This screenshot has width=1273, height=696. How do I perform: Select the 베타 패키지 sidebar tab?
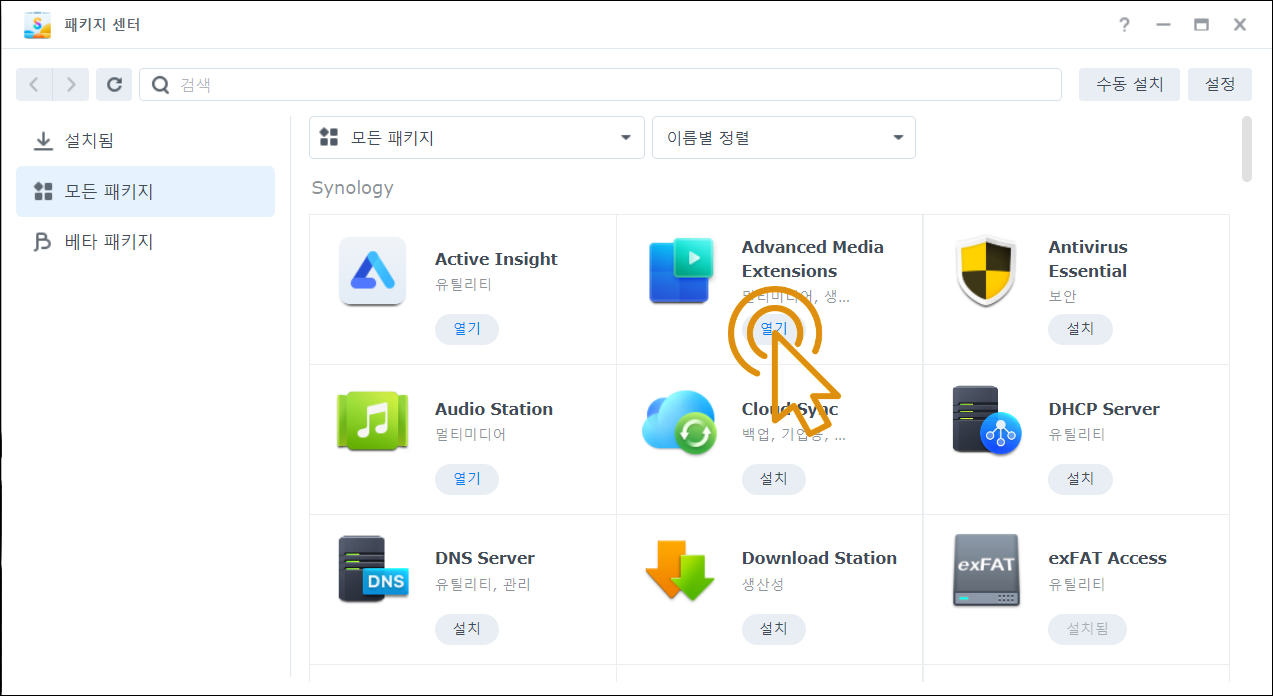[145, 242]
